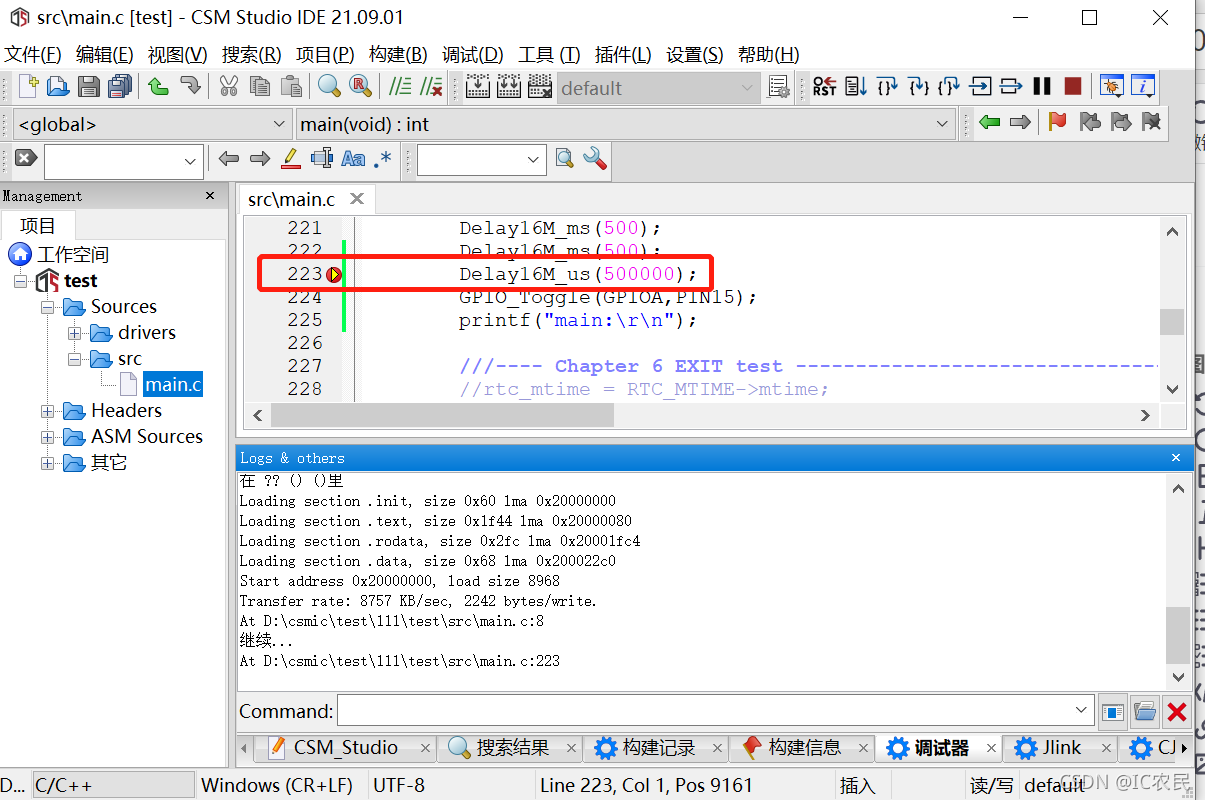Click the save file floppy icon
The image size is (1205, 800).
pos(89,87)
